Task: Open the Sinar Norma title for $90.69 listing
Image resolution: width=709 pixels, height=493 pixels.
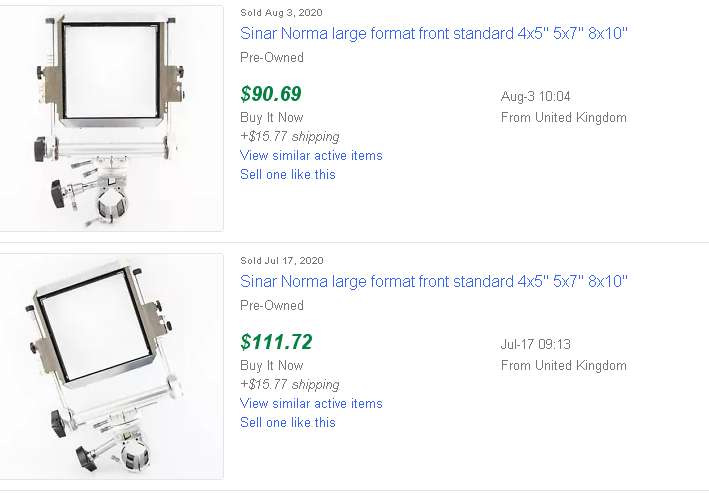Action: pyautogui.click(x=434, y=33)
